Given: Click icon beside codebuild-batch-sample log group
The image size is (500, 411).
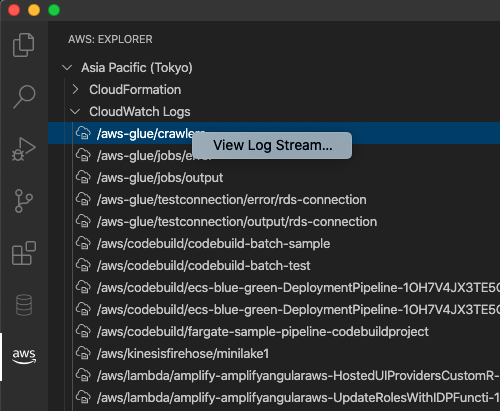Looking at the screenshot, I should [83, 243].
